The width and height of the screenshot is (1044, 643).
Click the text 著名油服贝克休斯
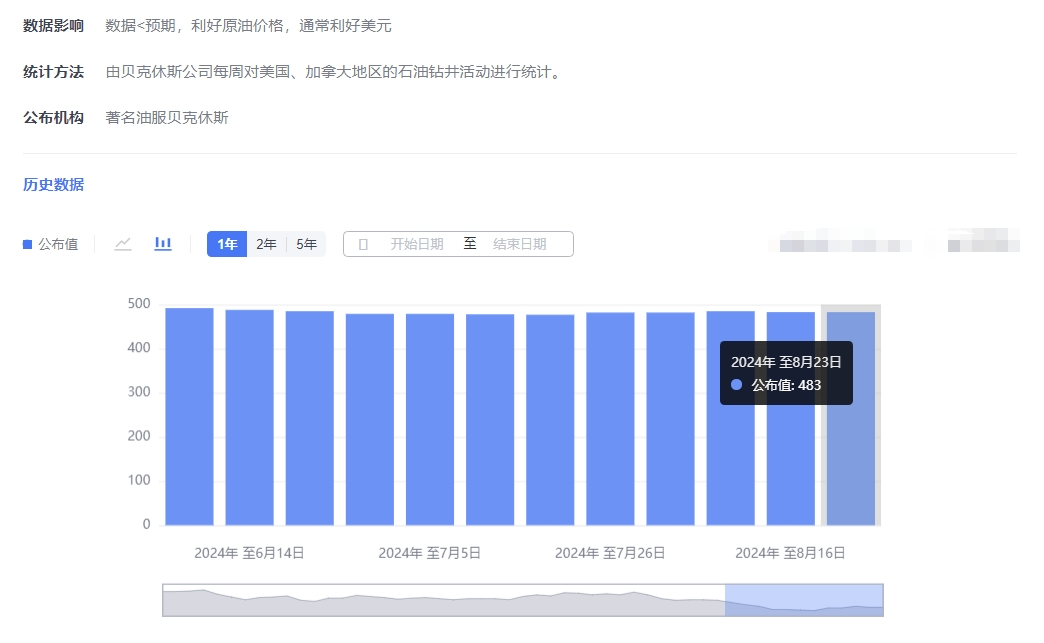(x=167, y=118)
